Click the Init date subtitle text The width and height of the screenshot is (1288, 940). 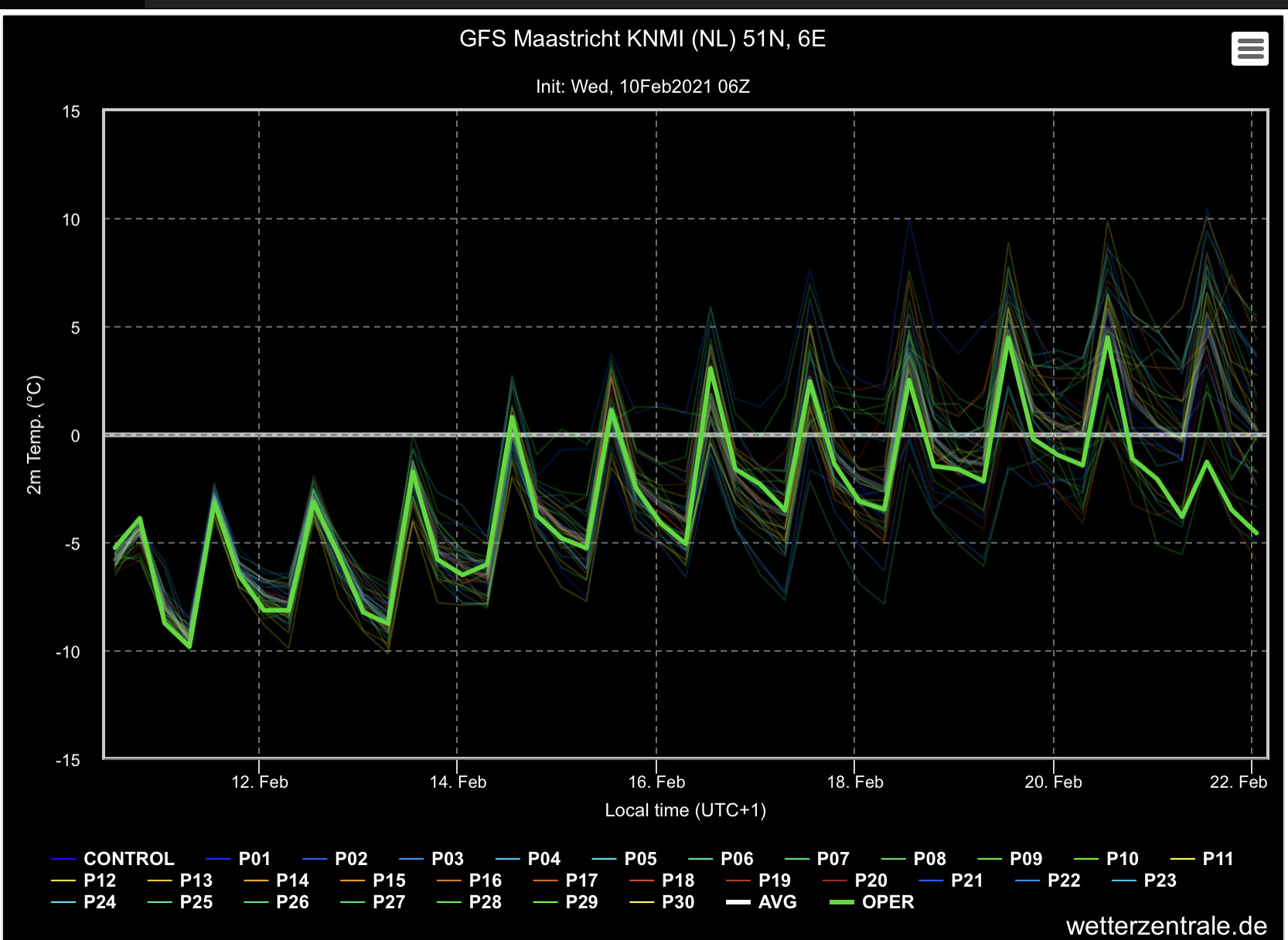pos(642,87)
